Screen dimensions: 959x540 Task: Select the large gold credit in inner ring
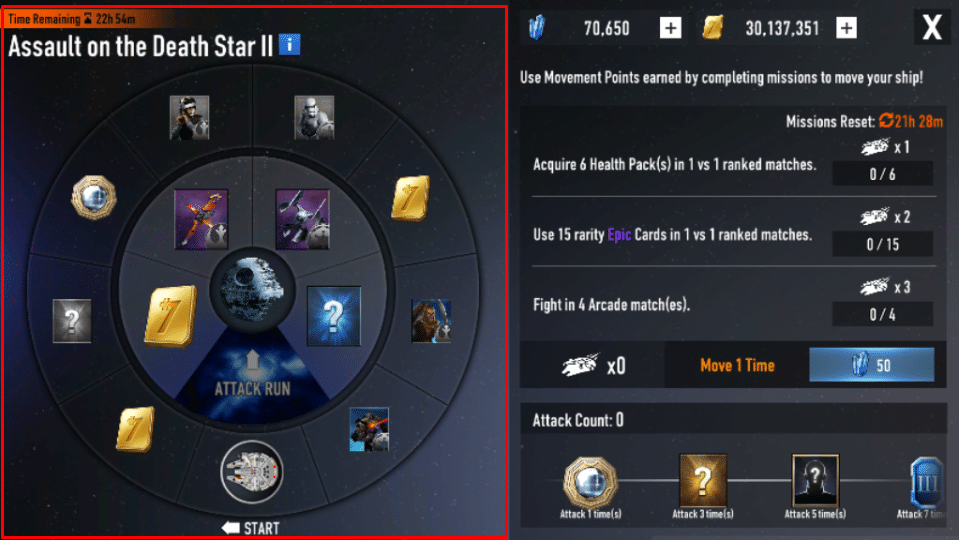[x=171, y=316]
